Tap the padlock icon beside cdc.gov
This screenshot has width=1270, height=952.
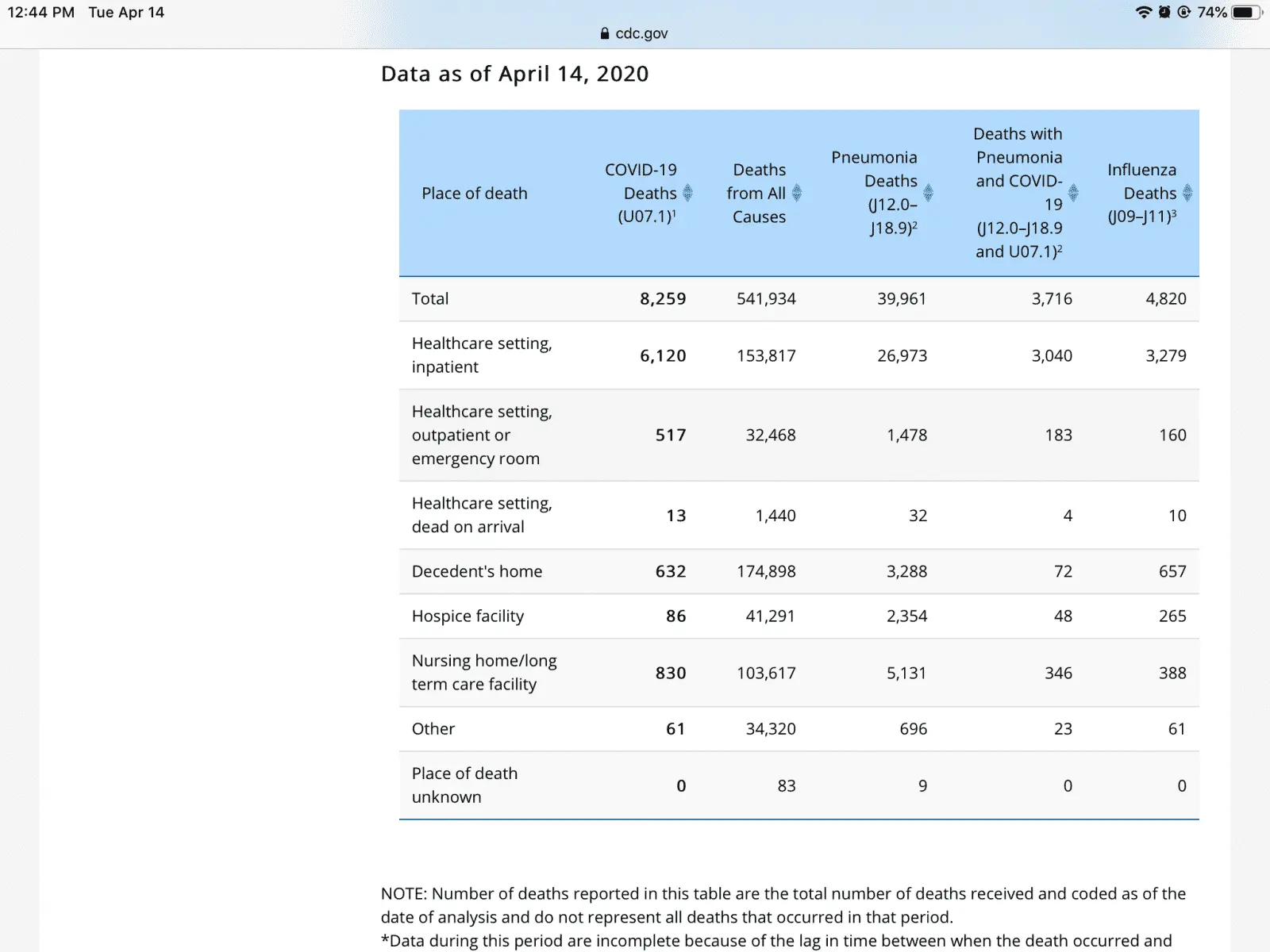point(605,33)
